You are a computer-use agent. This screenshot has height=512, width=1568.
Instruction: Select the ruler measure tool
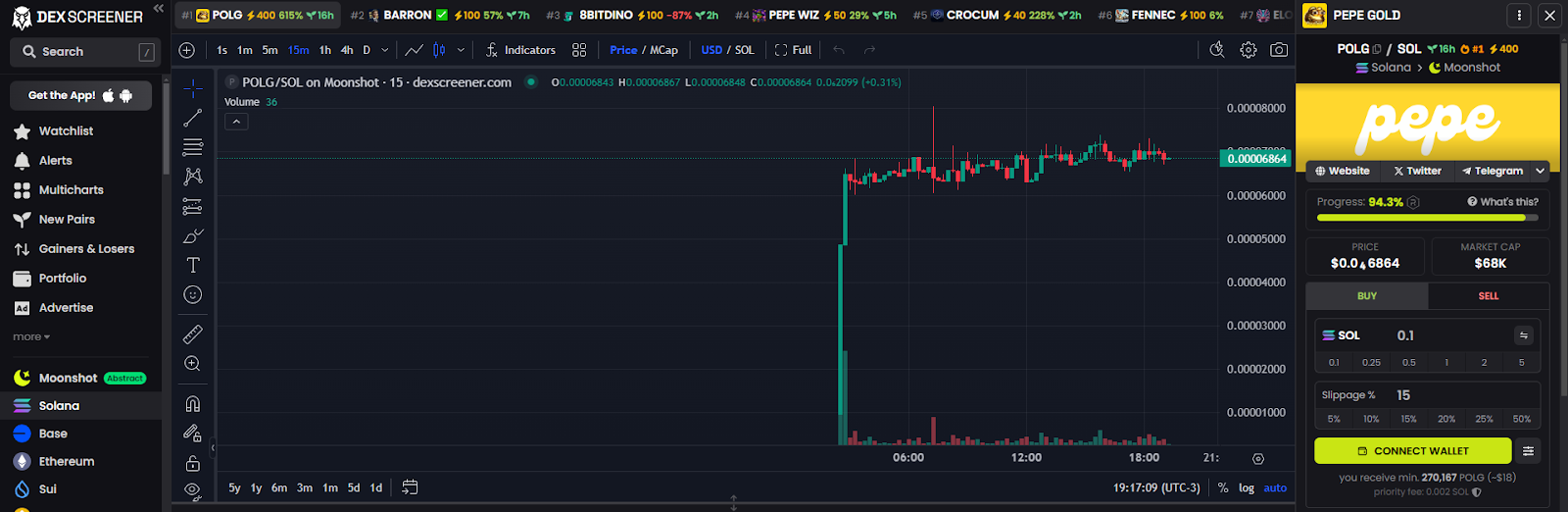193,334
